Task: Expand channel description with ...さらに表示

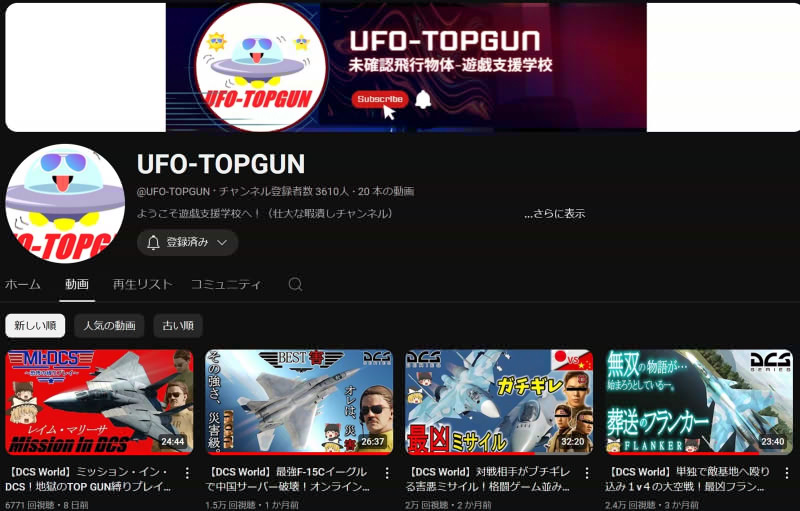Action: coord(555,214)
